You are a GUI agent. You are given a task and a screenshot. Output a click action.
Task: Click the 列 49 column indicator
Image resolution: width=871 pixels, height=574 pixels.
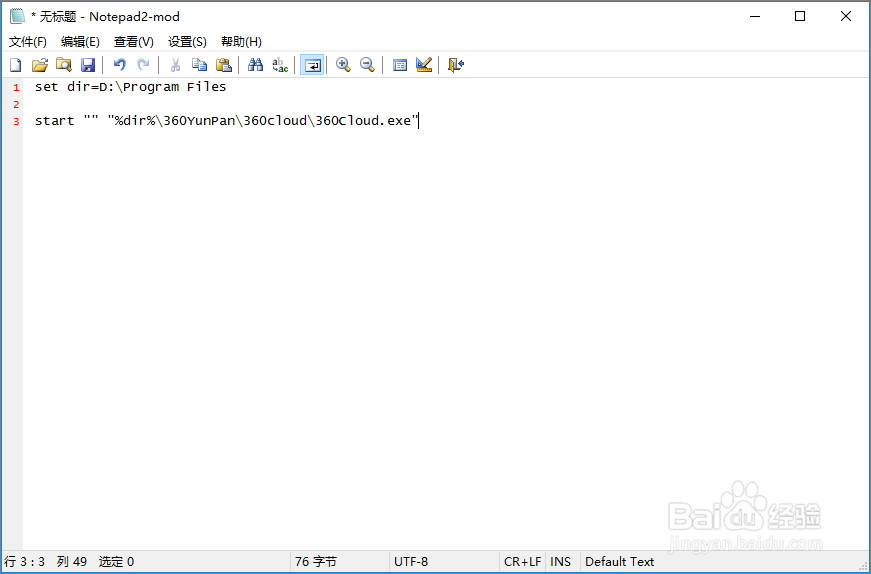[72, 562]
